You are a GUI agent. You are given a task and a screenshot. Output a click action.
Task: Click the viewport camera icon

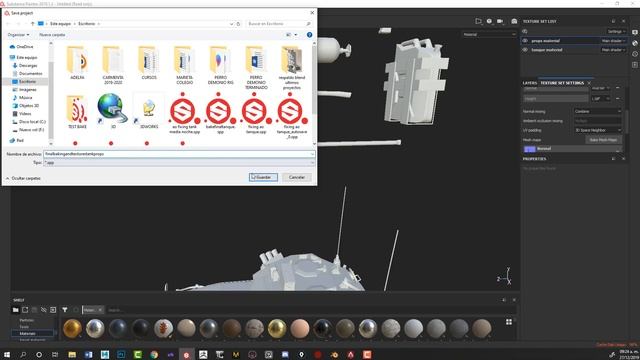(500, 21)
